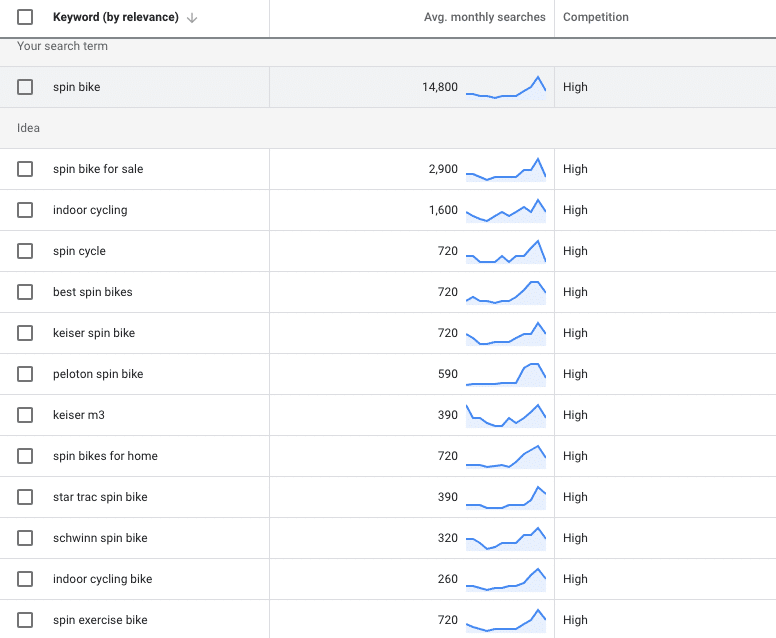This screenshot has height=638, width=776.
Task: Click the spin cycle keyword
Action: tap(79, 251)
